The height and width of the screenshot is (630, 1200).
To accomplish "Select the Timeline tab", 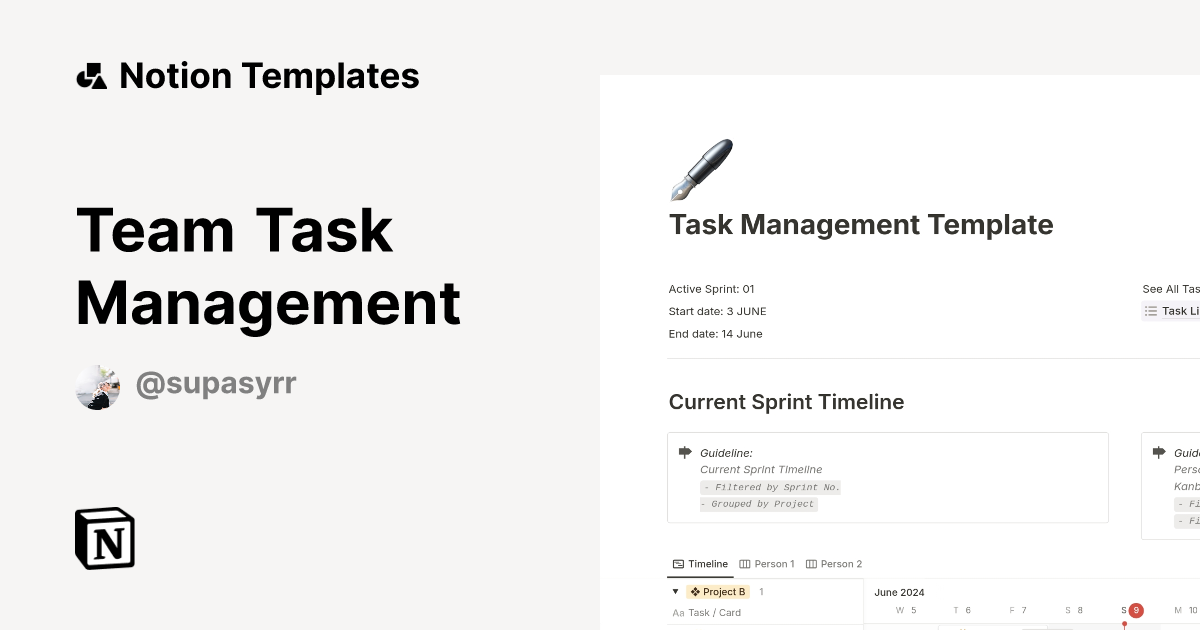I will [707, 564].
